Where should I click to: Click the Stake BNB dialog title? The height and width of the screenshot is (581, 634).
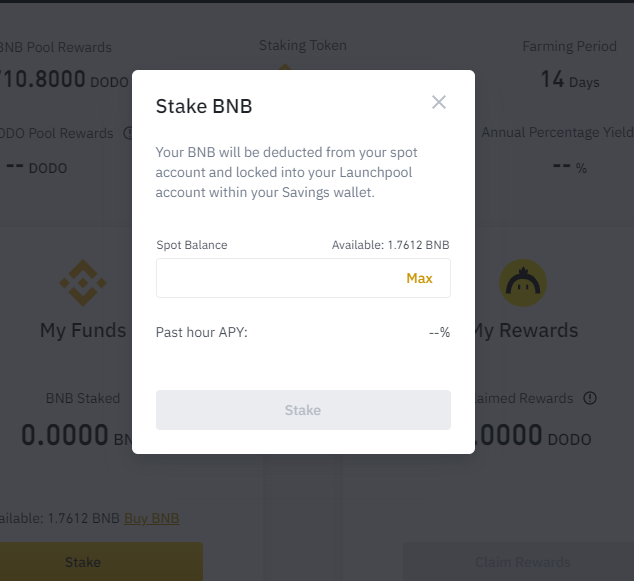pyautogui.click(x=203, y=107)
